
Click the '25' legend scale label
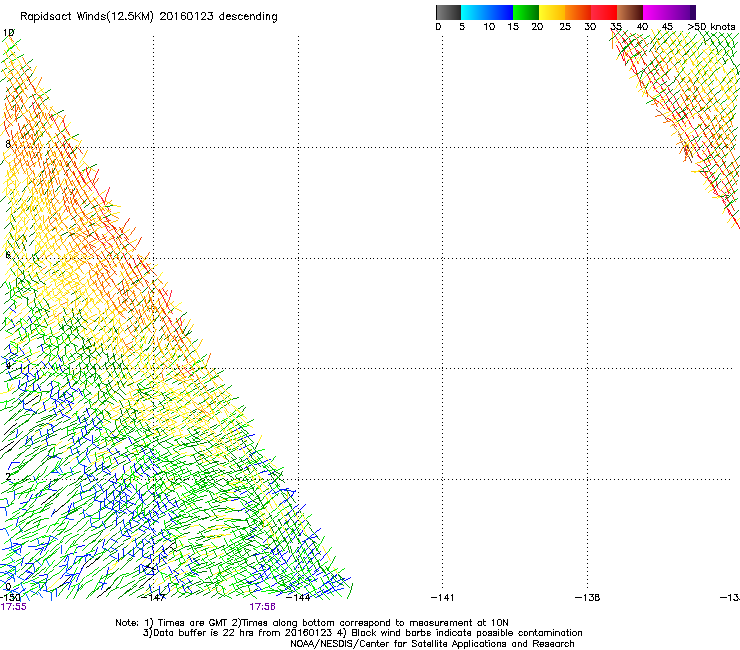(x=565, y=26)
